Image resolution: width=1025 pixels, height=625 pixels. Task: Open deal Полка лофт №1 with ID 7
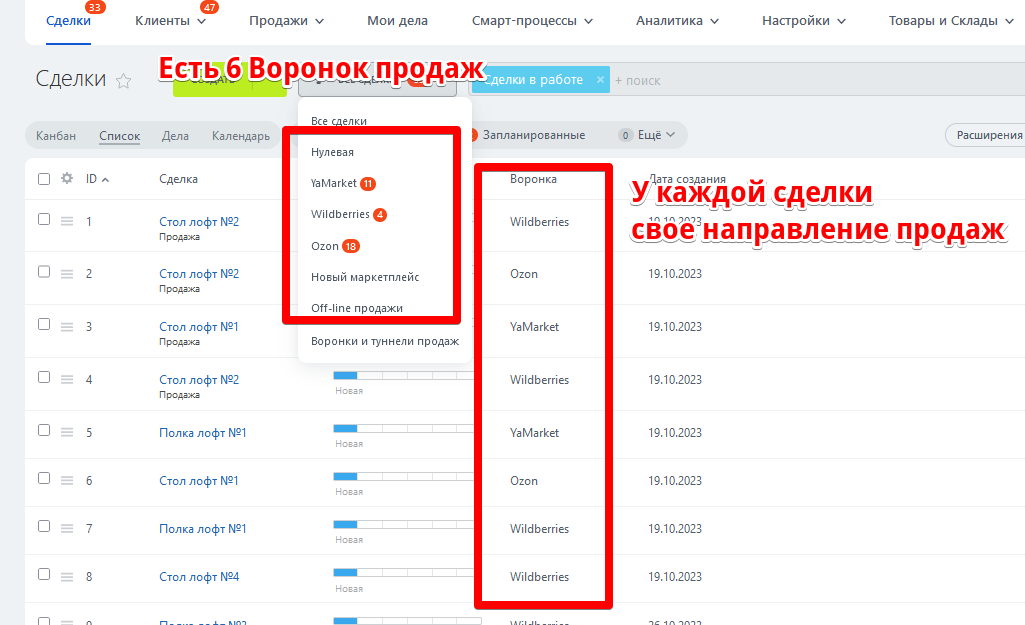click(x=203, y=529)
